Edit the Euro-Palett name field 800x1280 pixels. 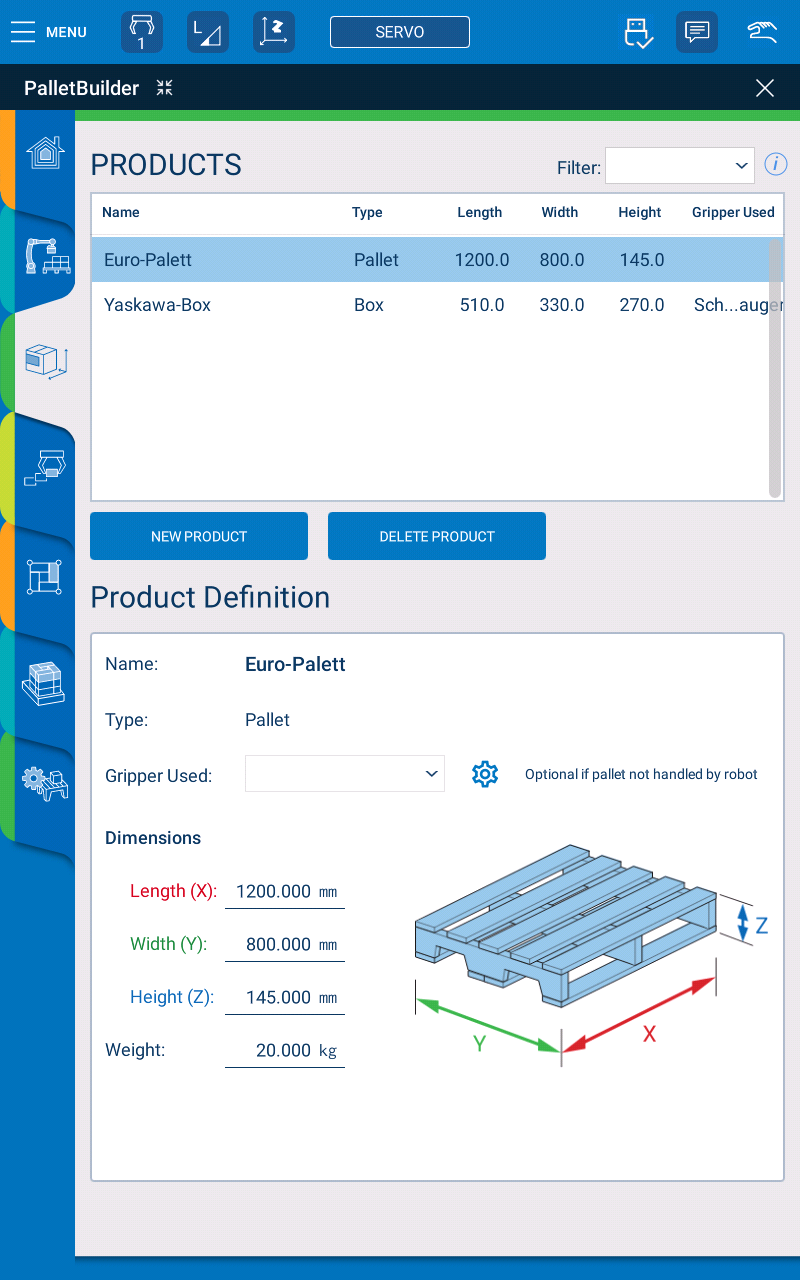(x=295, y=664)
